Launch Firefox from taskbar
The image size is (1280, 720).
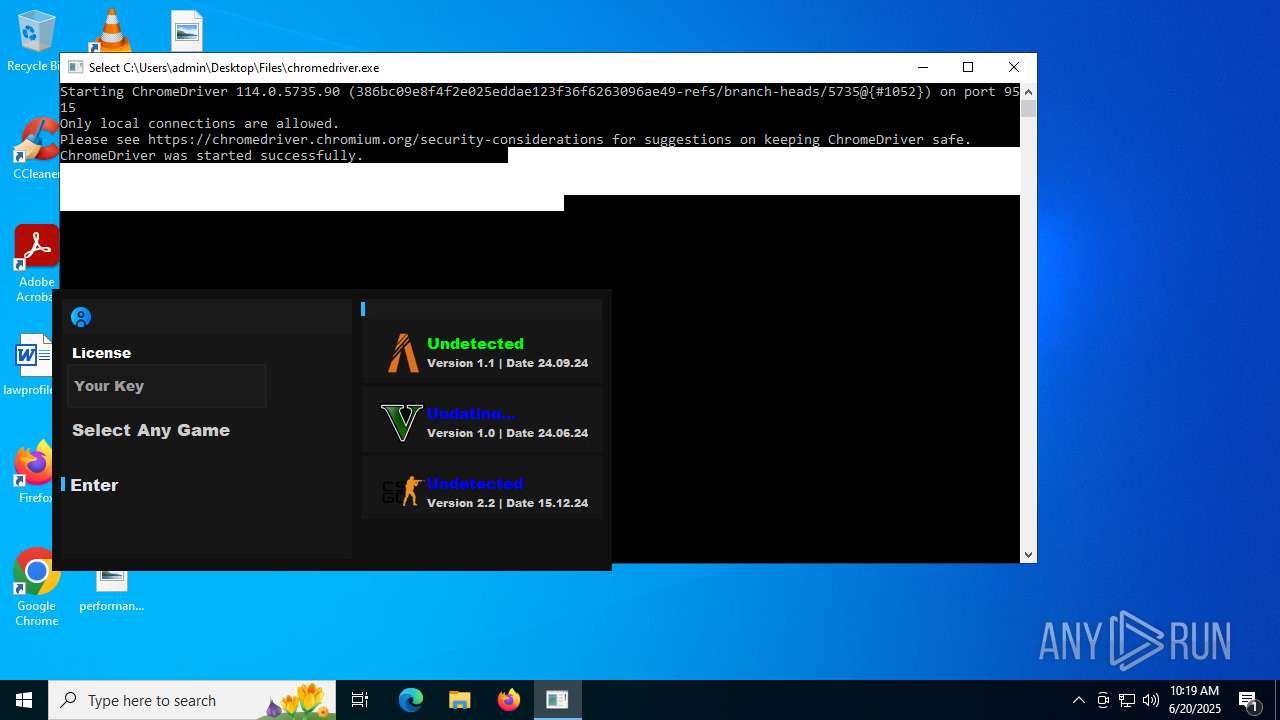click(509, 700)
